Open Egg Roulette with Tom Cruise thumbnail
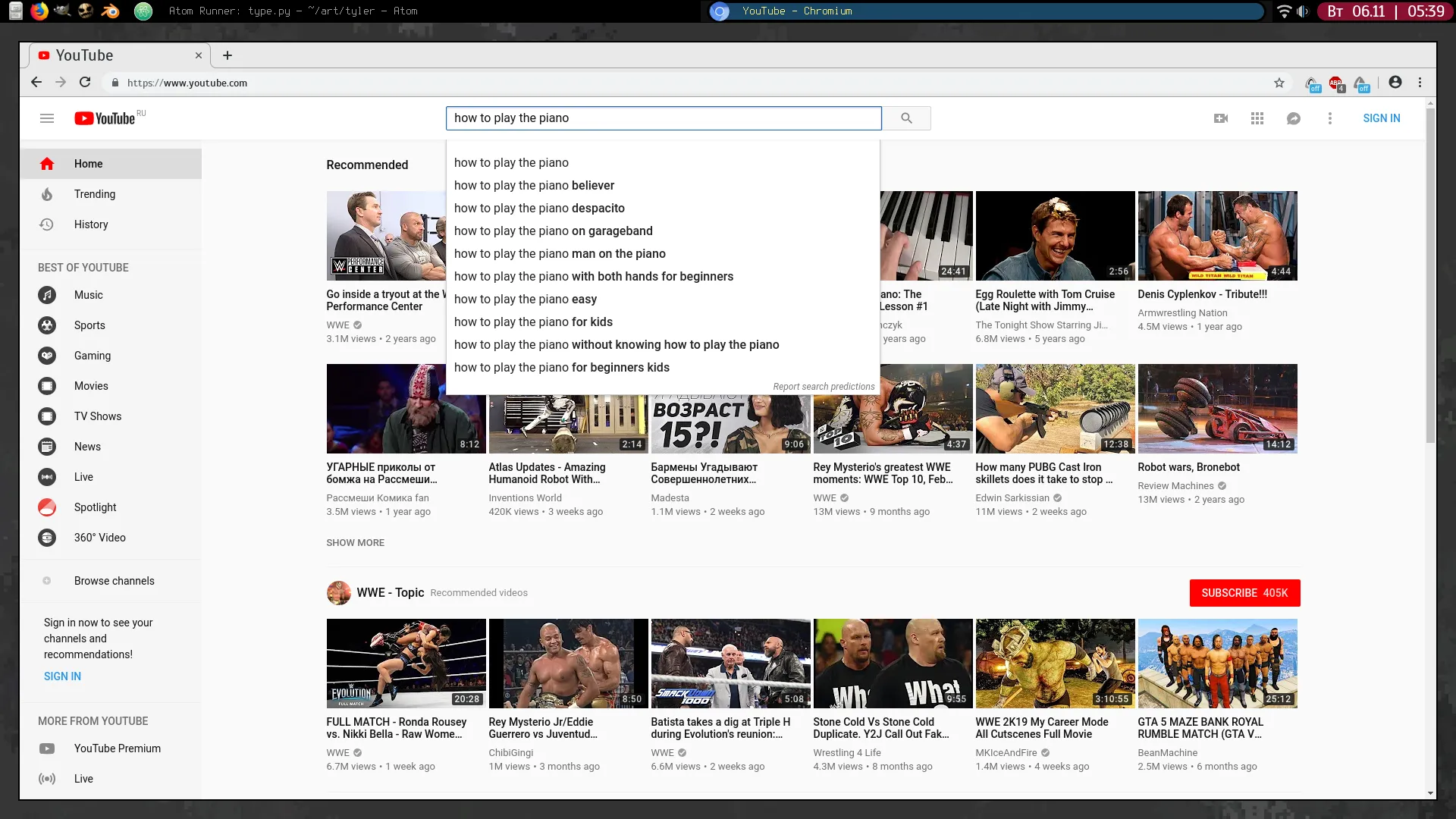The image size is (1456, 819). (x=1054, y=236)
